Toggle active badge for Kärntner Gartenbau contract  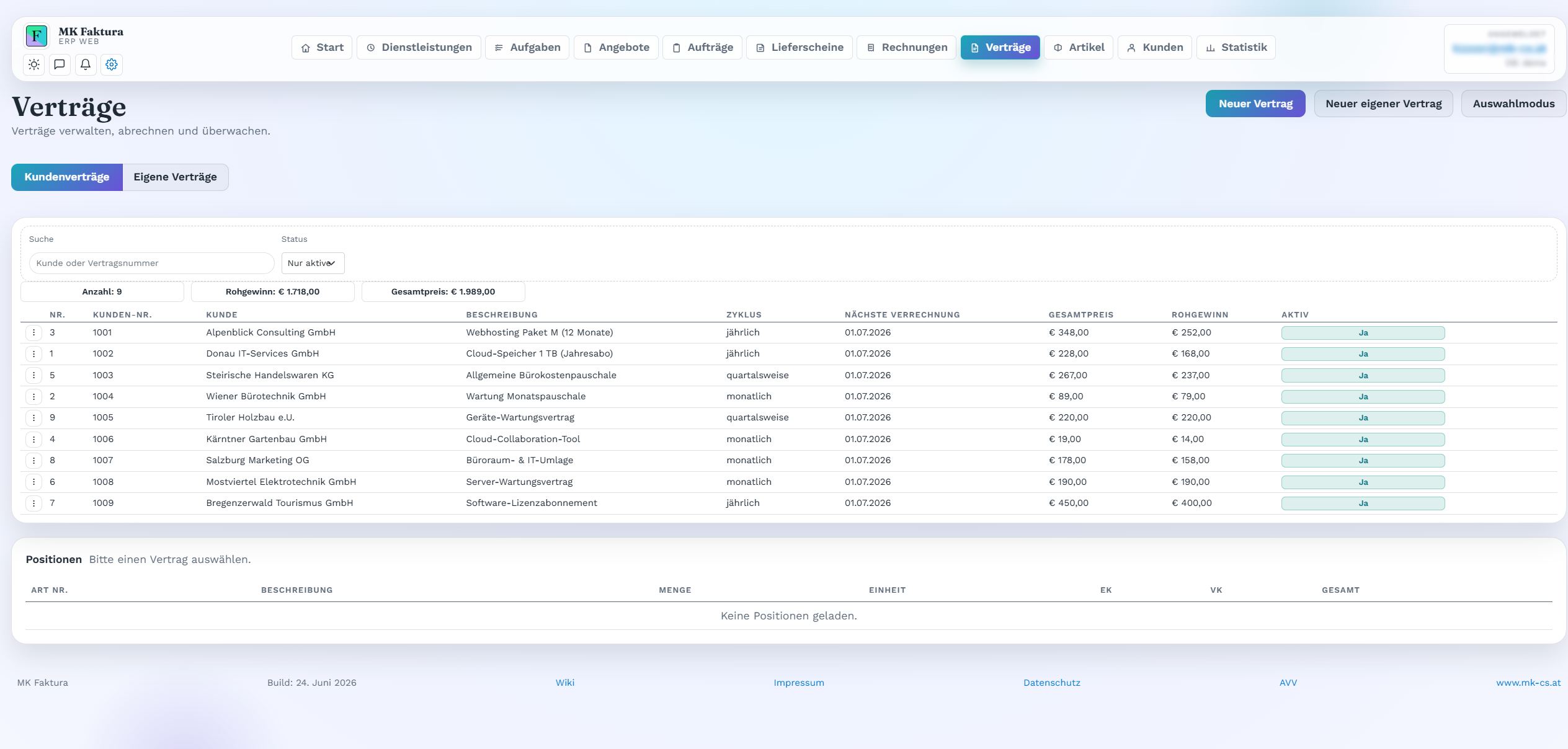(1363, 440)
